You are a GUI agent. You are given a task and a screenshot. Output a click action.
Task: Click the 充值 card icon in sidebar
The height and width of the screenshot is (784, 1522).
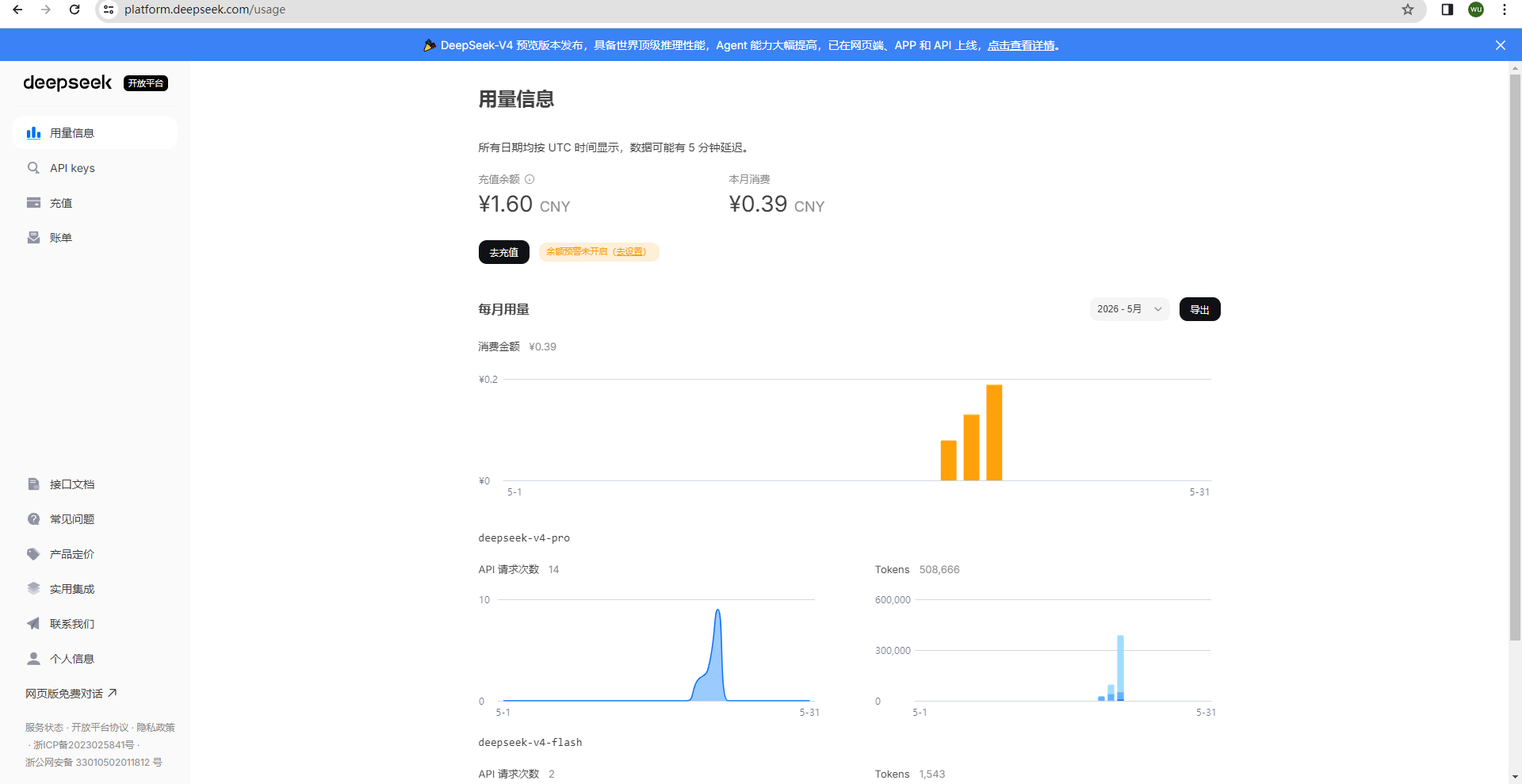click(33, 202)
